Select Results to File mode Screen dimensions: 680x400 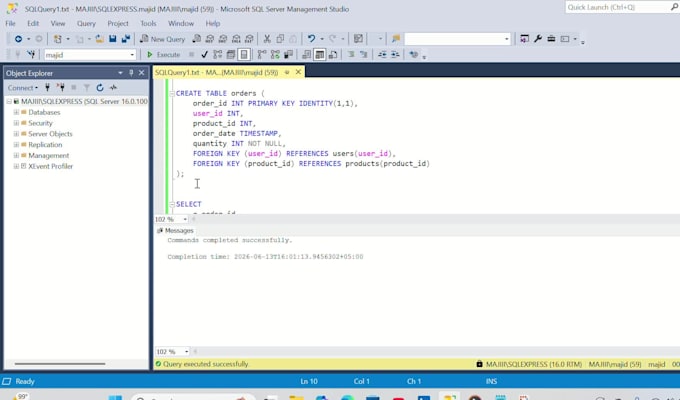tap(333, 55)
